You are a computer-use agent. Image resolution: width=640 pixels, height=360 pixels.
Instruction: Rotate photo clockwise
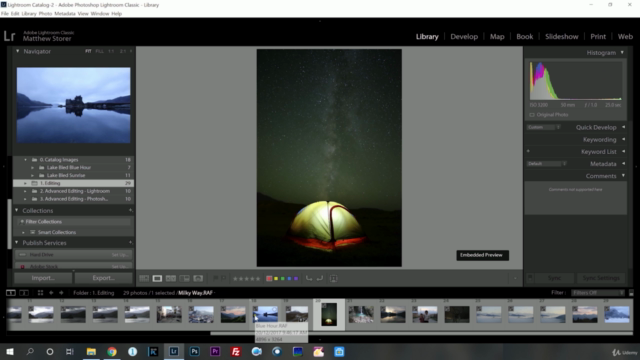click(x=320, y=278)
